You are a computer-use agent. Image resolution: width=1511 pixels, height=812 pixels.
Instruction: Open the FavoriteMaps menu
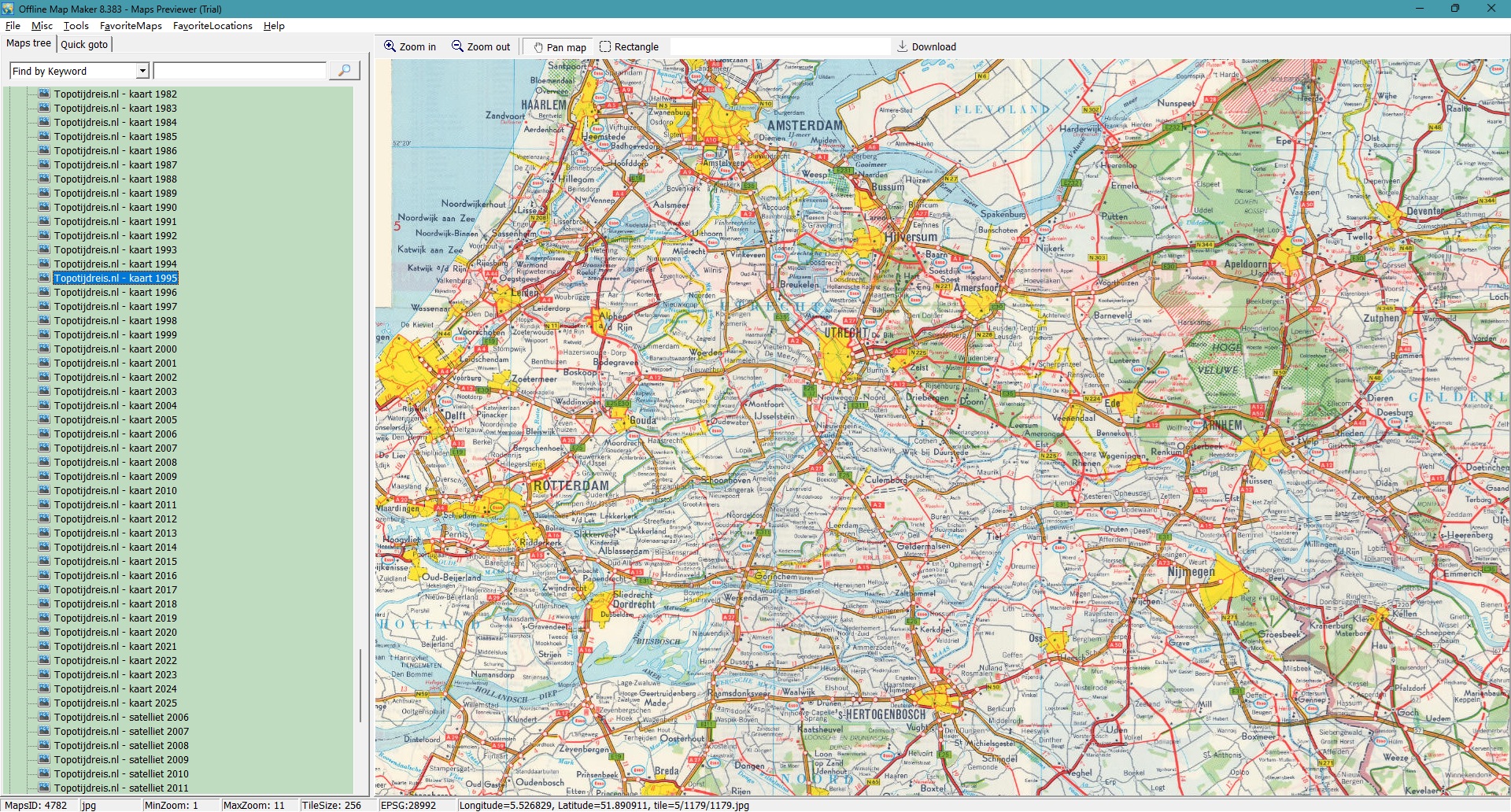(131, 25)
